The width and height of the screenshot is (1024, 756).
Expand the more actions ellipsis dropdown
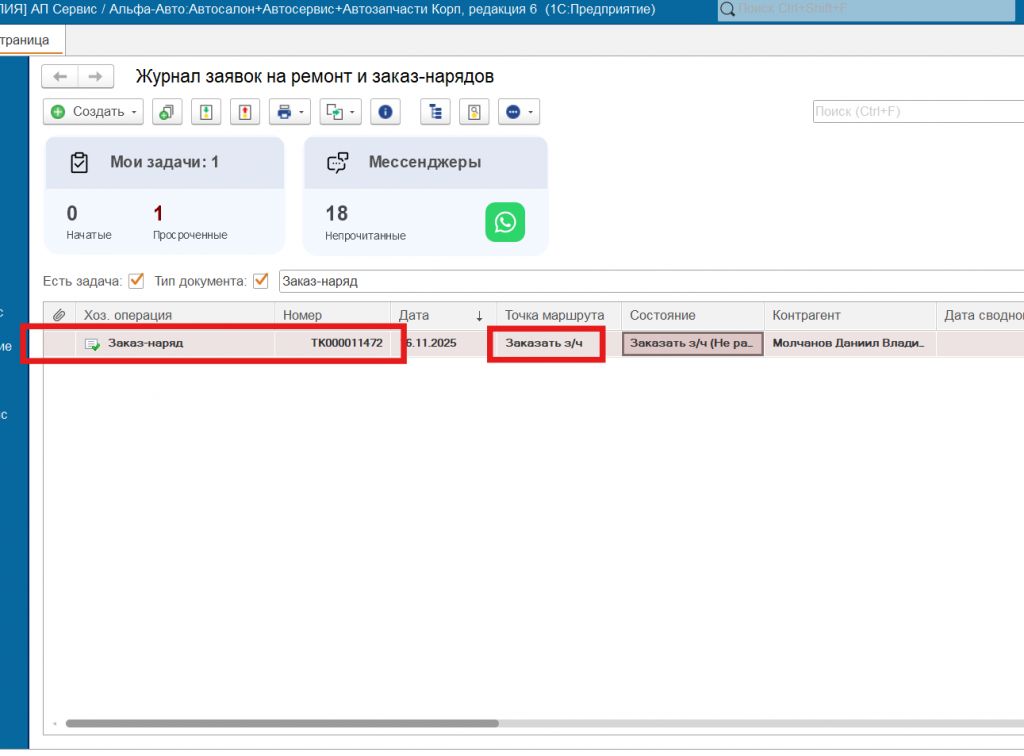pos(518,112)
